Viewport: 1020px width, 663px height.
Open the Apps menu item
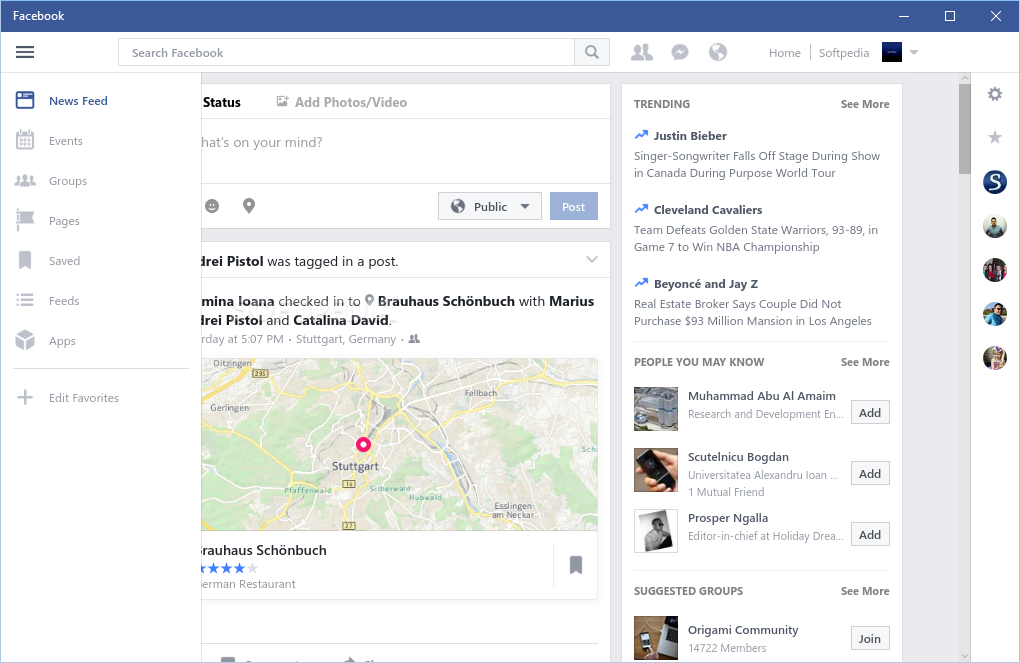(62, 341)
